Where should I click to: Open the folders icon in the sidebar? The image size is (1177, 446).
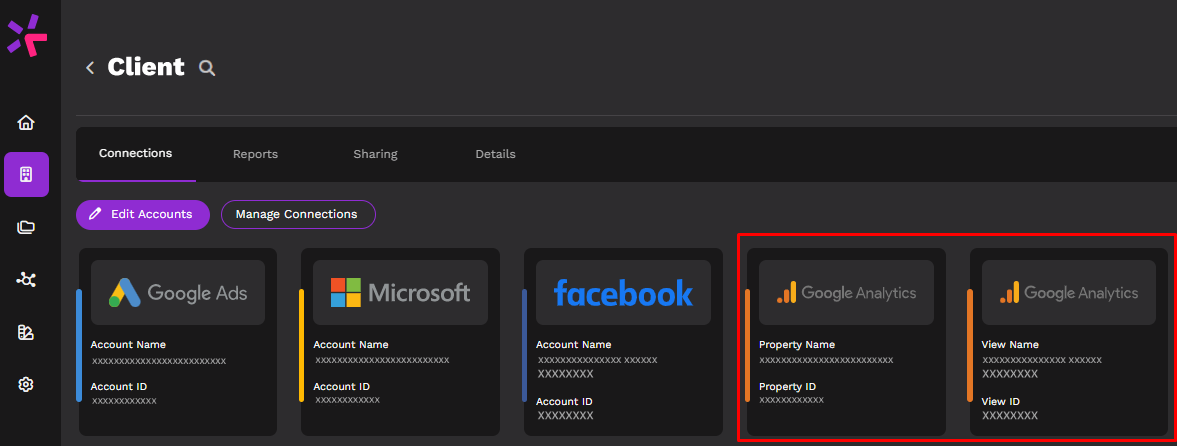pyautogui.click(x=26, y=227)
